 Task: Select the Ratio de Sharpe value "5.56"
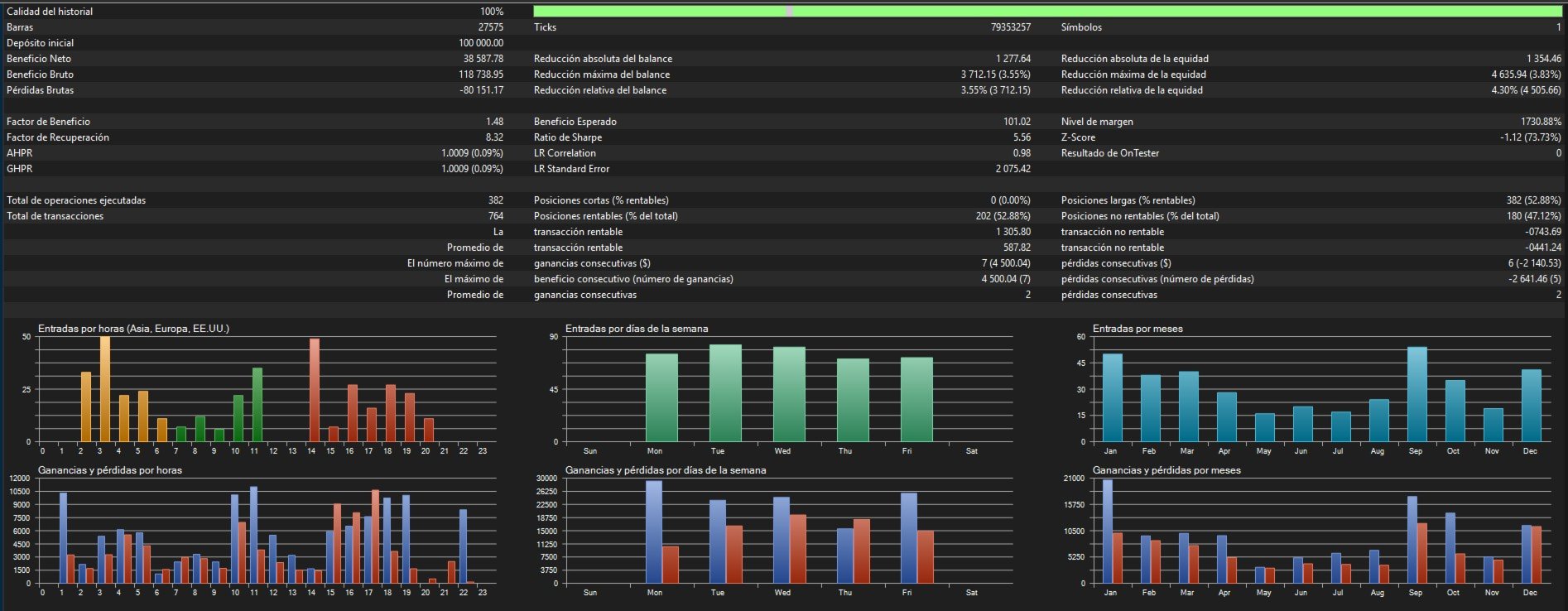[x=1022, y=137]
